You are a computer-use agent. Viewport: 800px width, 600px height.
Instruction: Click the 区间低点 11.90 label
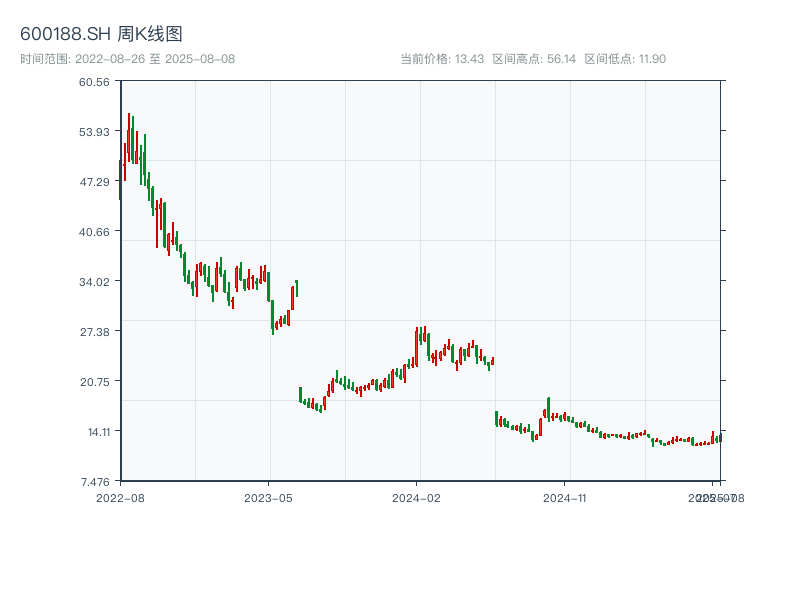coord(625,59)
